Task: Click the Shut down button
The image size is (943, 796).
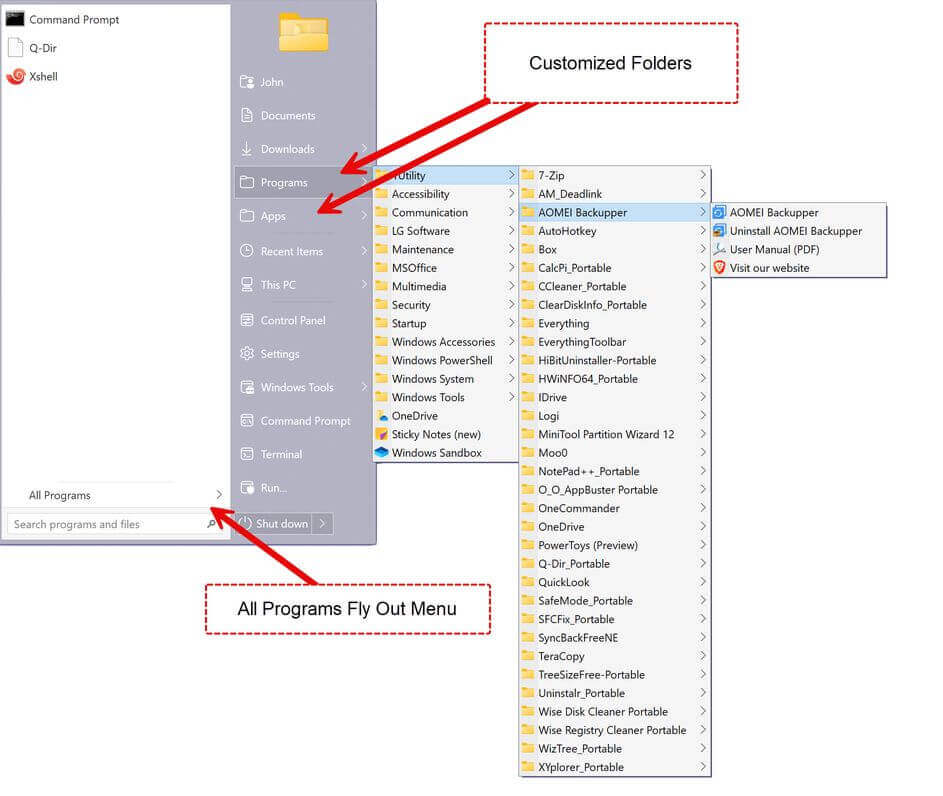Action: (x=274, y=523)
